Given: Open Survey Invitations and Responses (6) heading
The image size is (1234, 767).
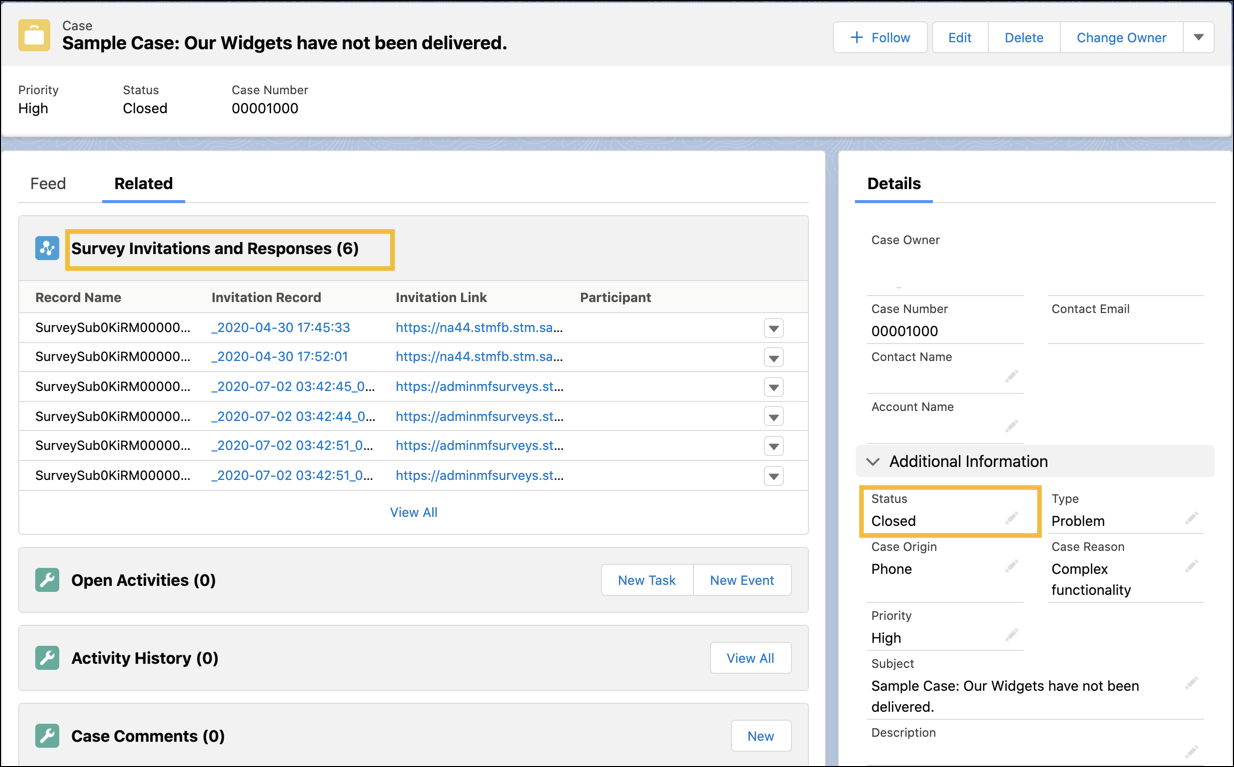Looking at the screenshot, I should click(x=215, y=249).
